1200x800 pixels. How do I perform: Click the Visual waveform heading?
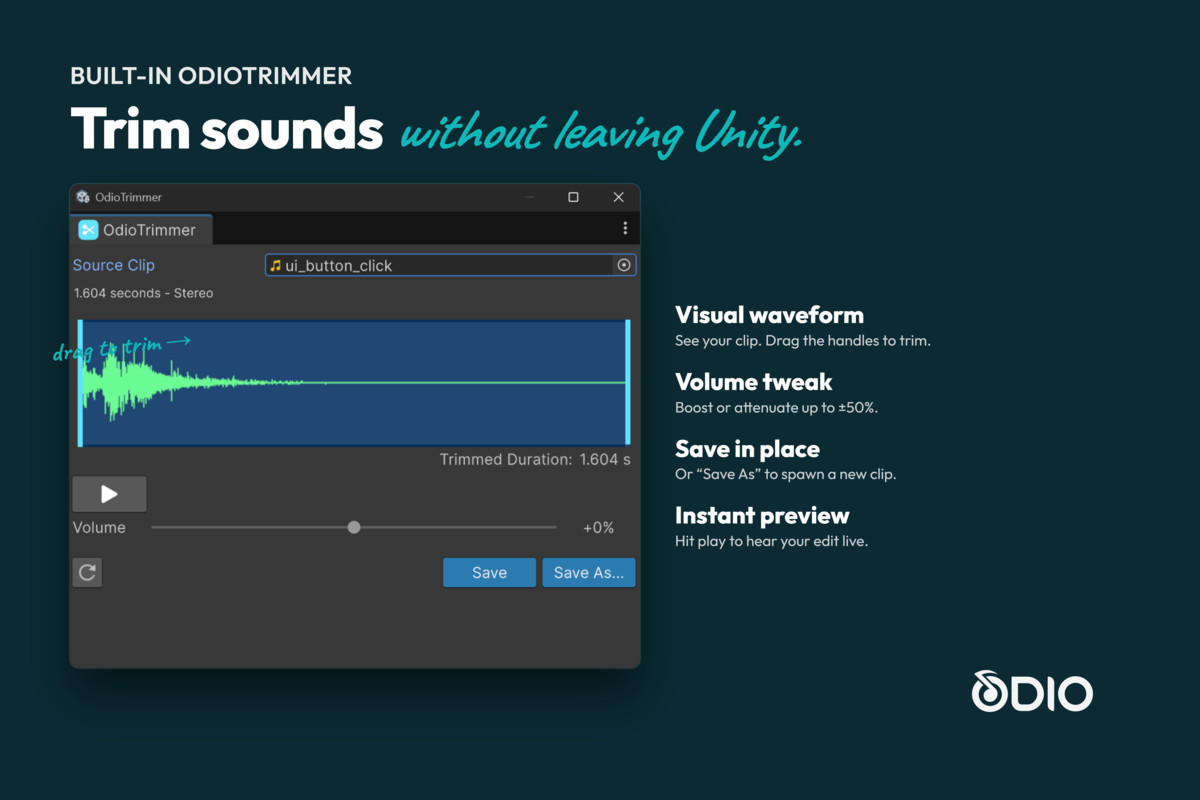click(x=769, y=315)
